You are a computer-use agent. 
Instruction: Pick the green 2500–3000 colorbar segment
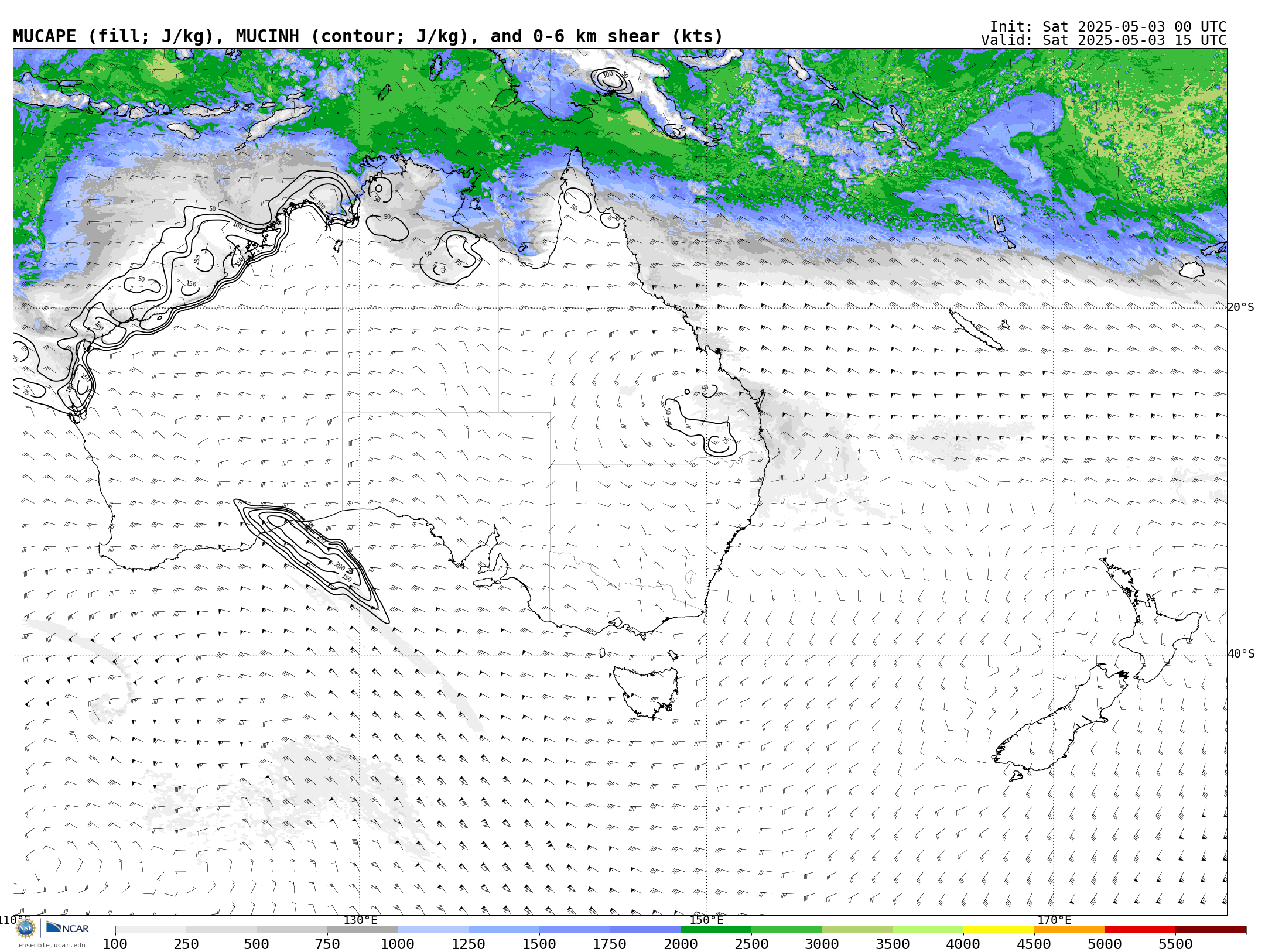point(786,930)
